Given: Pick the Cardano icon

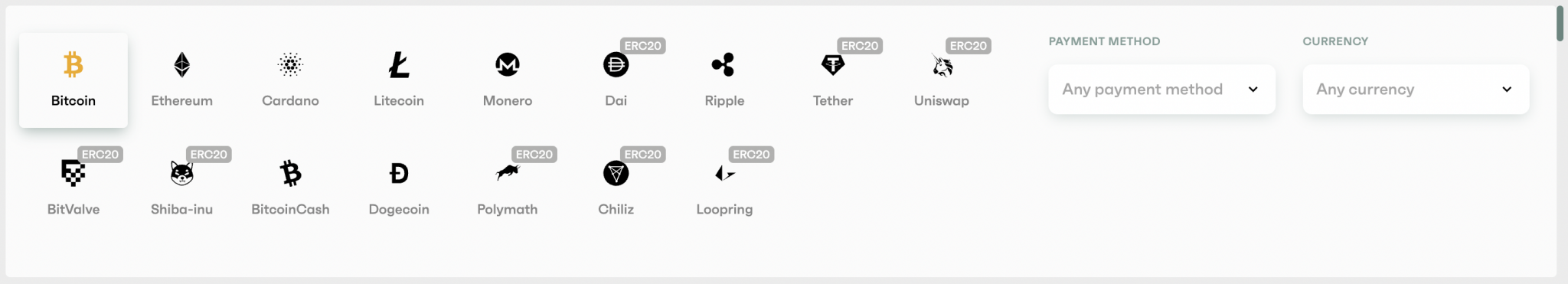Looking at the screenshot, I should point(290,65).
